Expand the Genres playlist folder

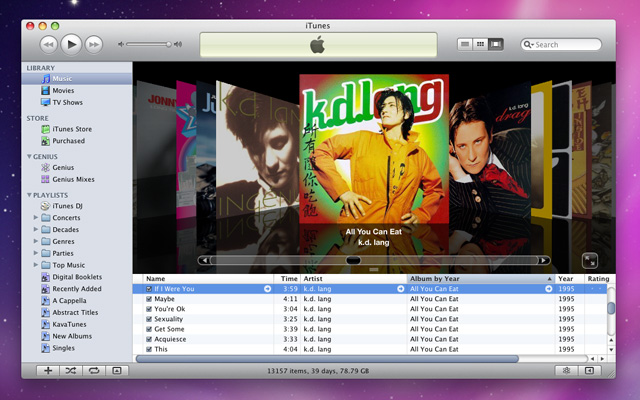pos(36,241)
